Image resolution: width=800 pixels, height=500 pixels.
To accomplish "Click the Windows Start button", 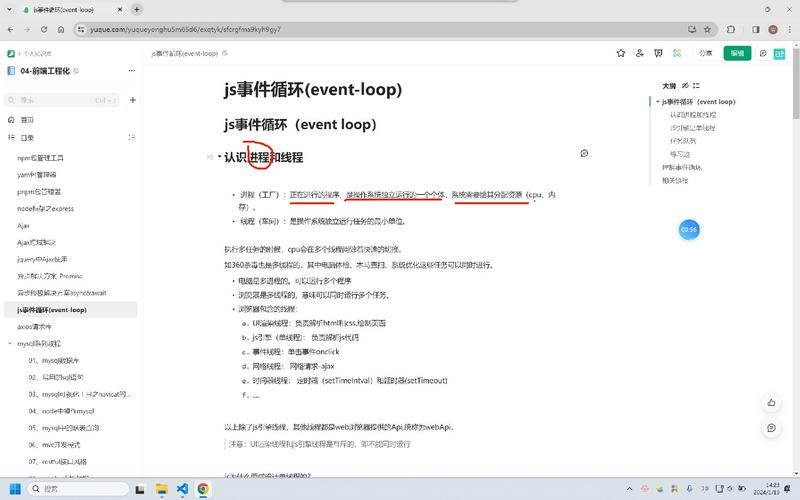I will [x=15, y=489].
